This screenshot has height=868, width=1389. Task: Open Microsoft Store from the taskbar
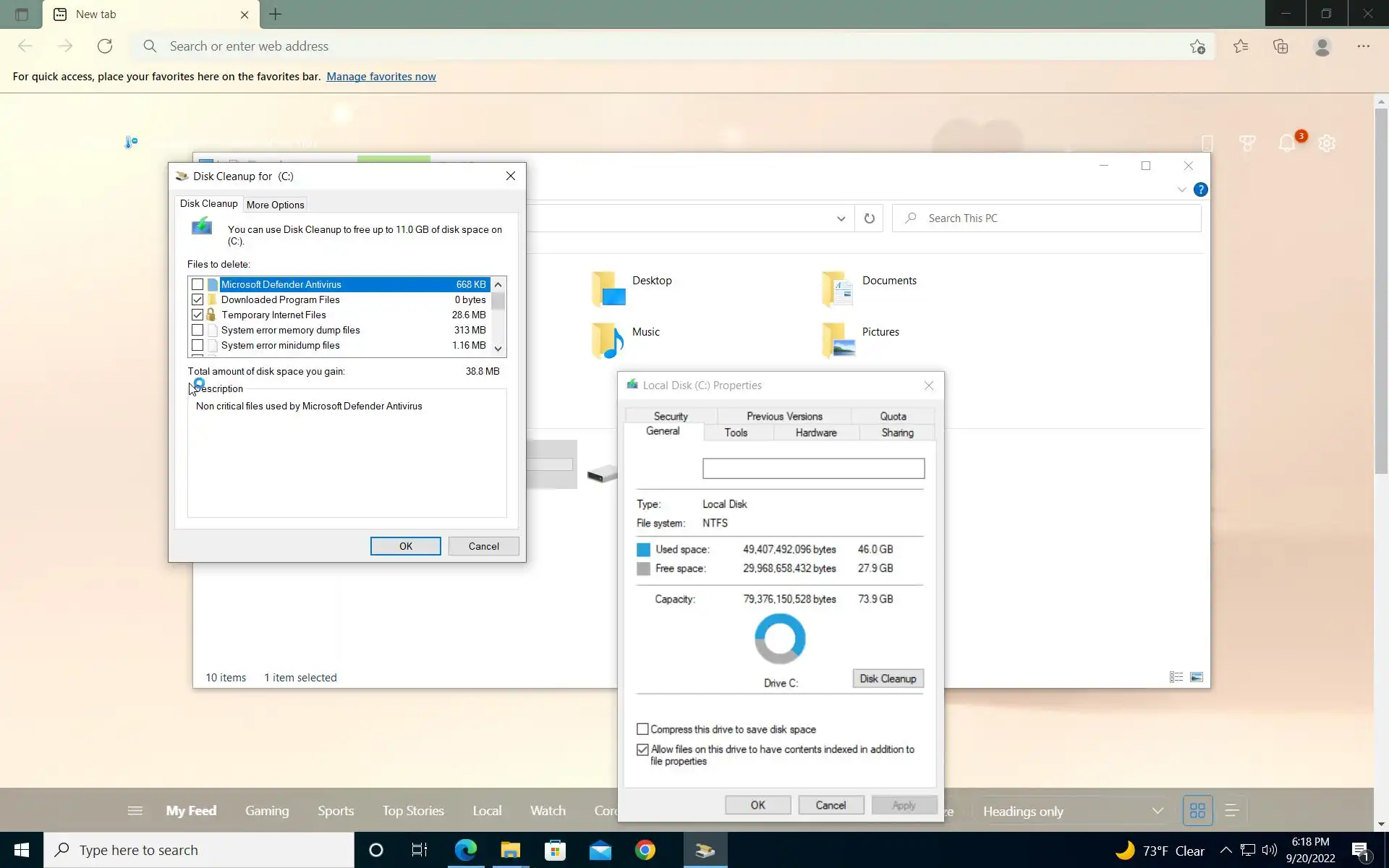click(555, 850)
